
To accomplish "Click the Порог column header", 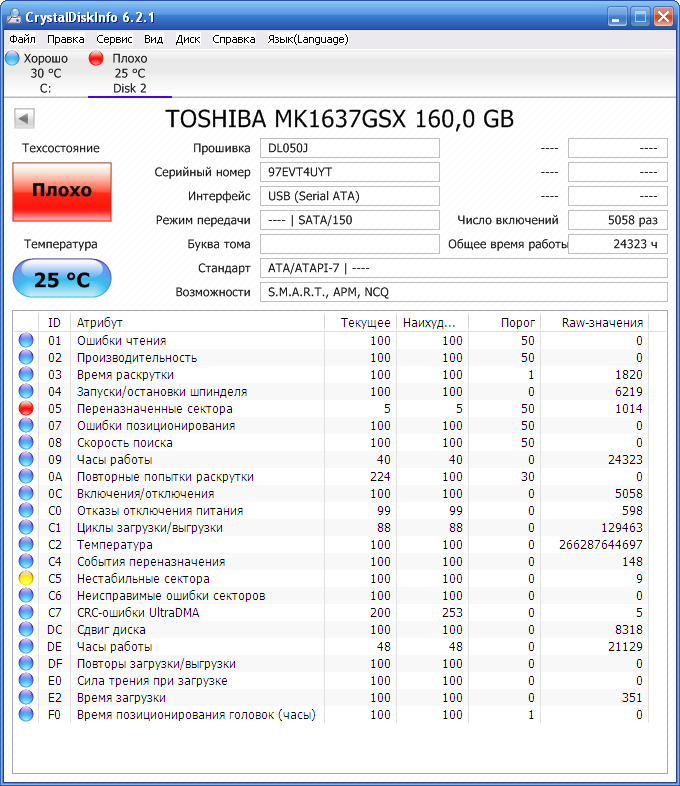I will pyautogui.click(x=505, y=322).
